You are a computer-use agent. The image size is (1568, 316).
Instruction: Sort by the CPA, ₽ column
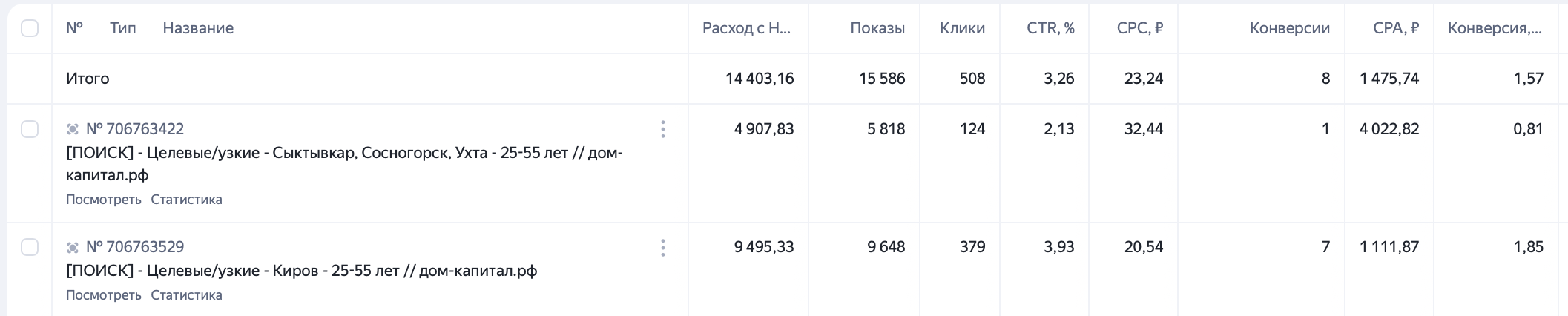click(1395, 28)
